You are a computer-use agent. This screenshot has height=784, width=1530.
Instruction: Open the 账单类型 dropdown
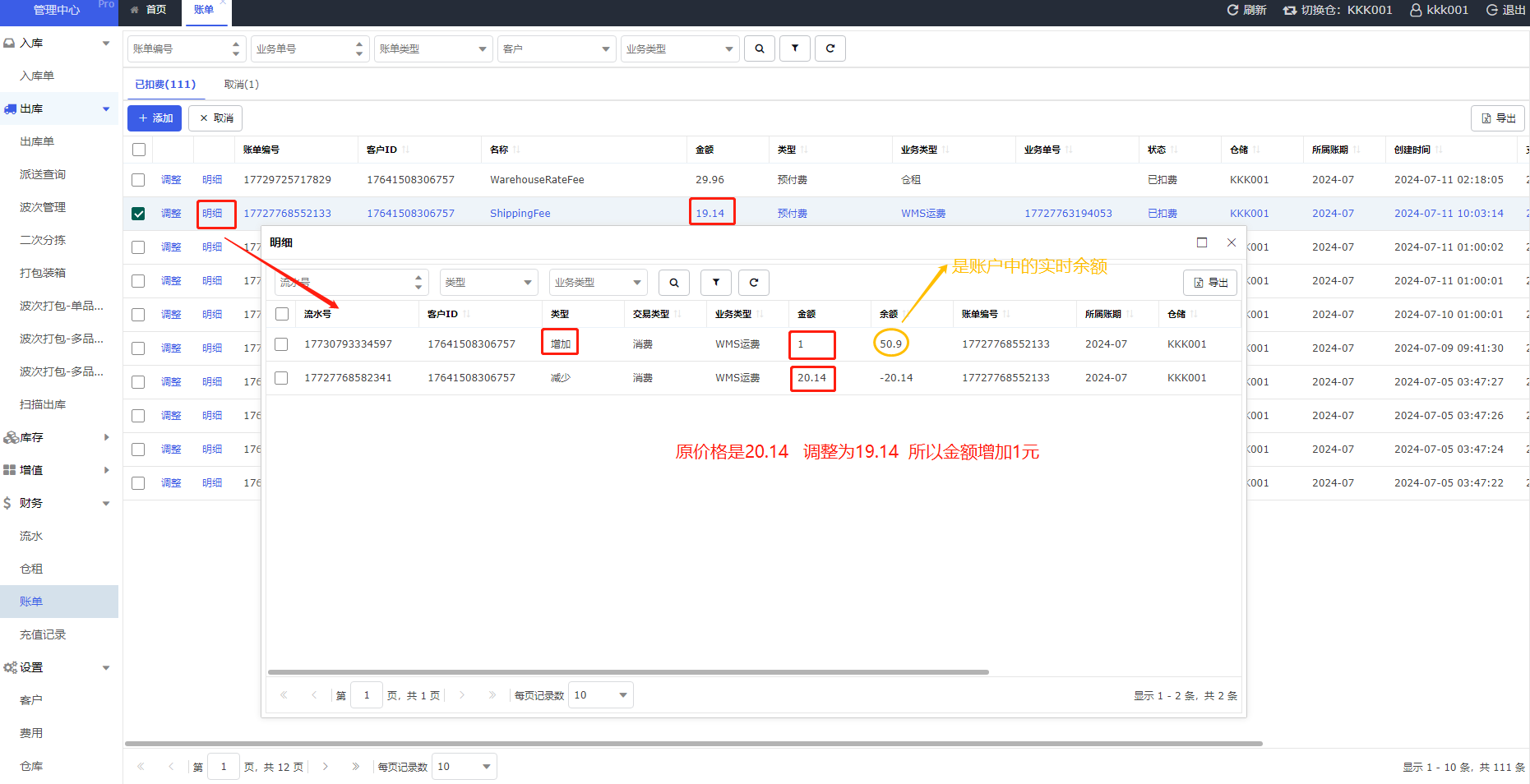[x=433, y=48]
